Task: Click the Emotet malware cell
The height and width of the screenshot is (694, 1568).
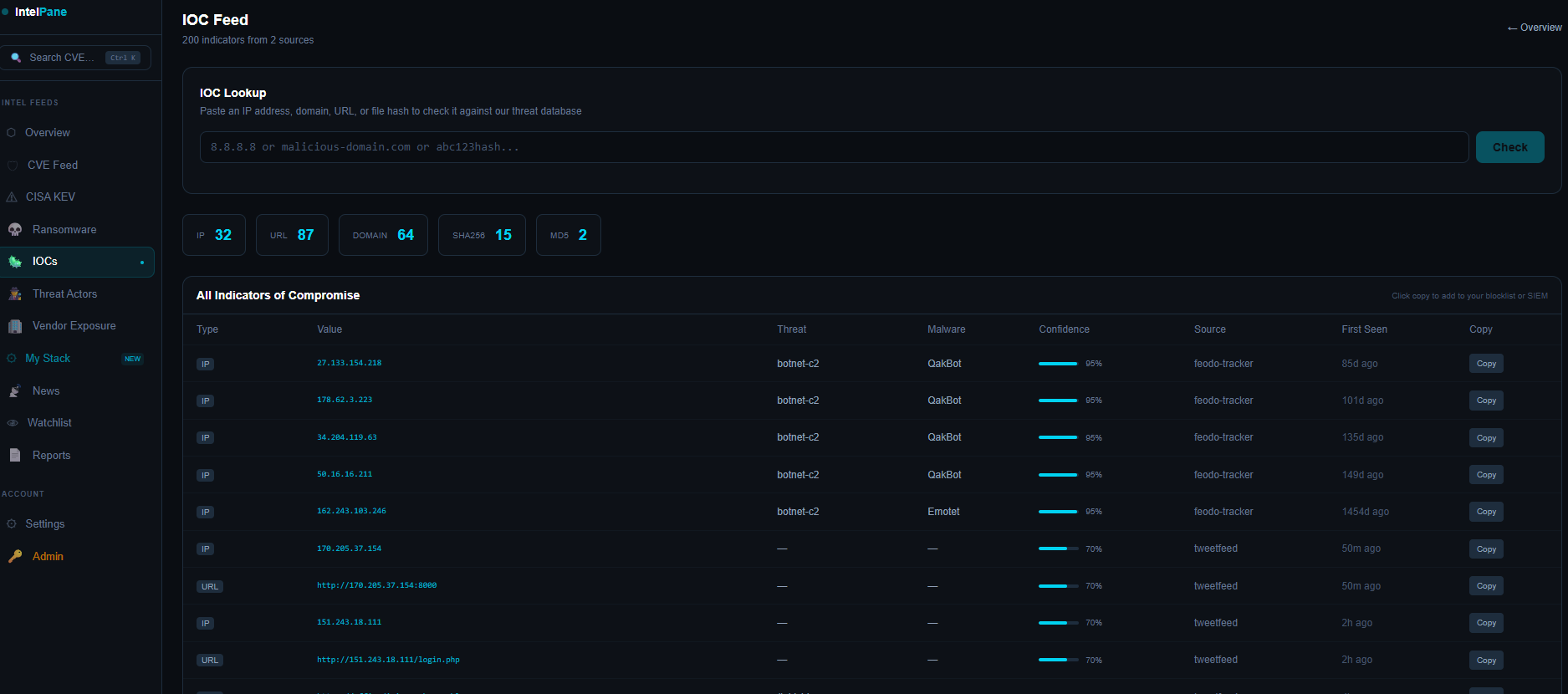Action: (943, 512)
